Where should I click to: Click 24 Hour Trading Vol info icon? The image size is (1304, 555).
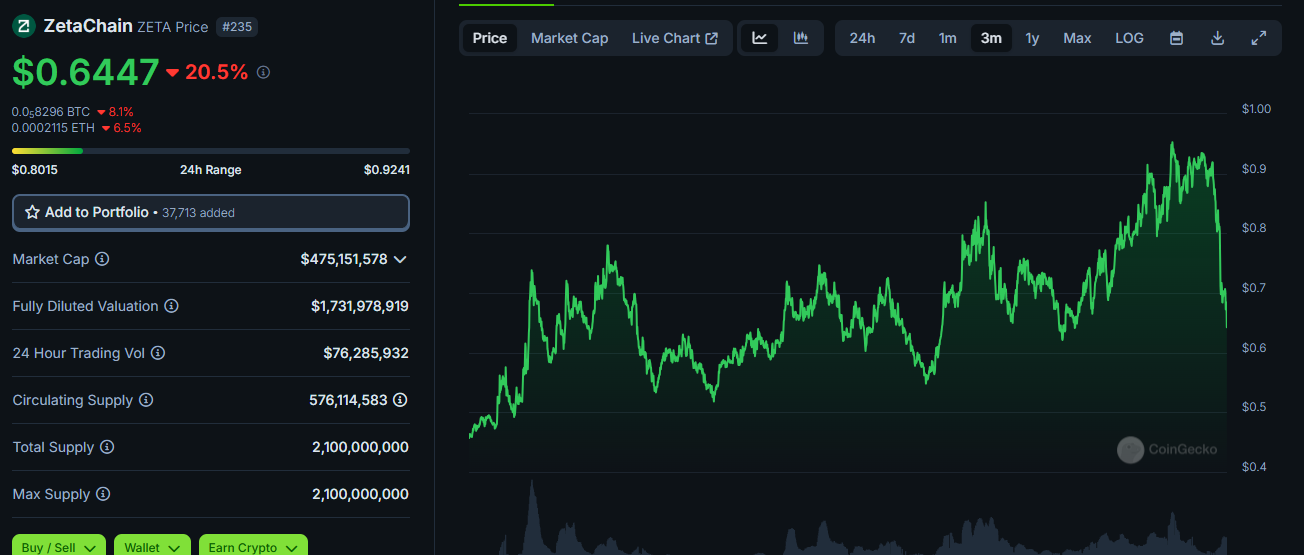tap(158, 353)
